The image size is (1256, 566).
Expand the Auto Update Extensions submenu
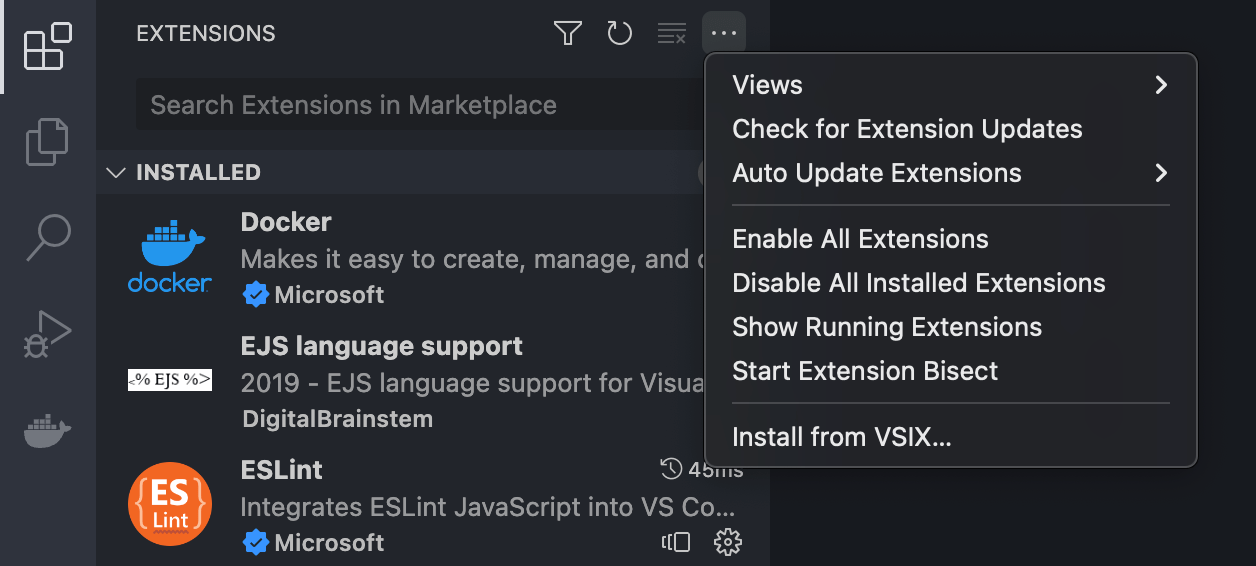pyautogui.click(x=950, y=173)
